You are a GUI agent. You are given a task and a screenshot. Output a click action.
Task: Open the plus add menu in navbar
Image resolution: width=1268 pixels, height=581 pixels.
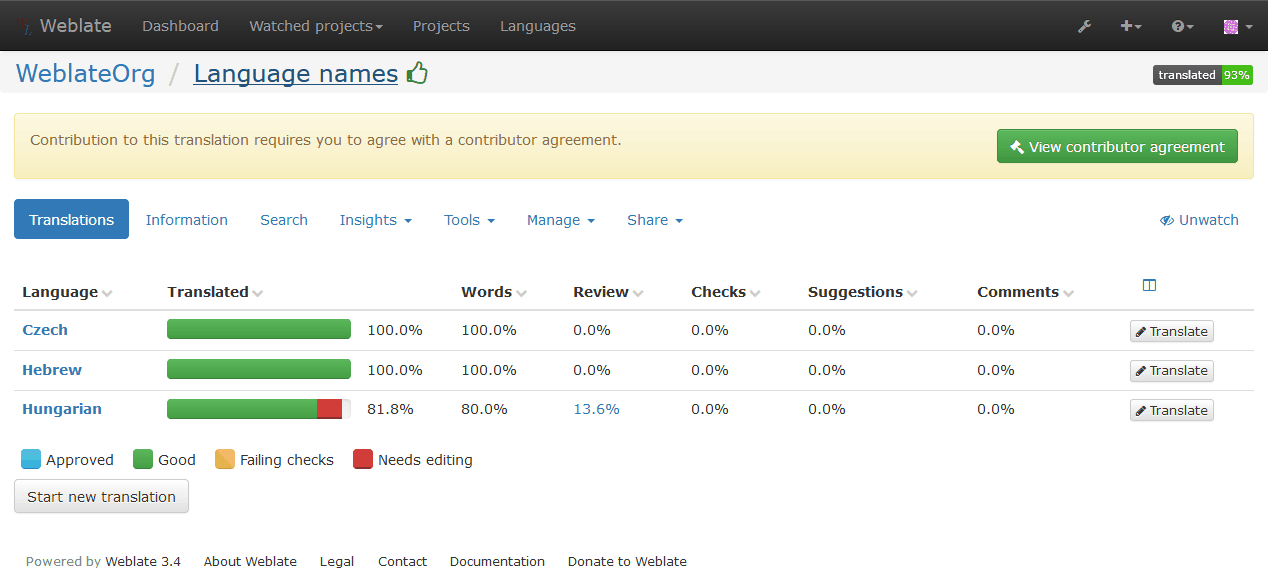tap(1130, 26)
